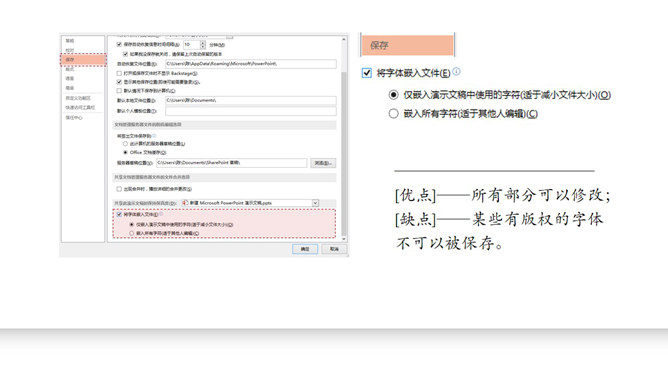This screenshot has height=376, width=668.
Task: Open 快速访问工具栏 category in sidebar
Action: click(x=80, y=107)
